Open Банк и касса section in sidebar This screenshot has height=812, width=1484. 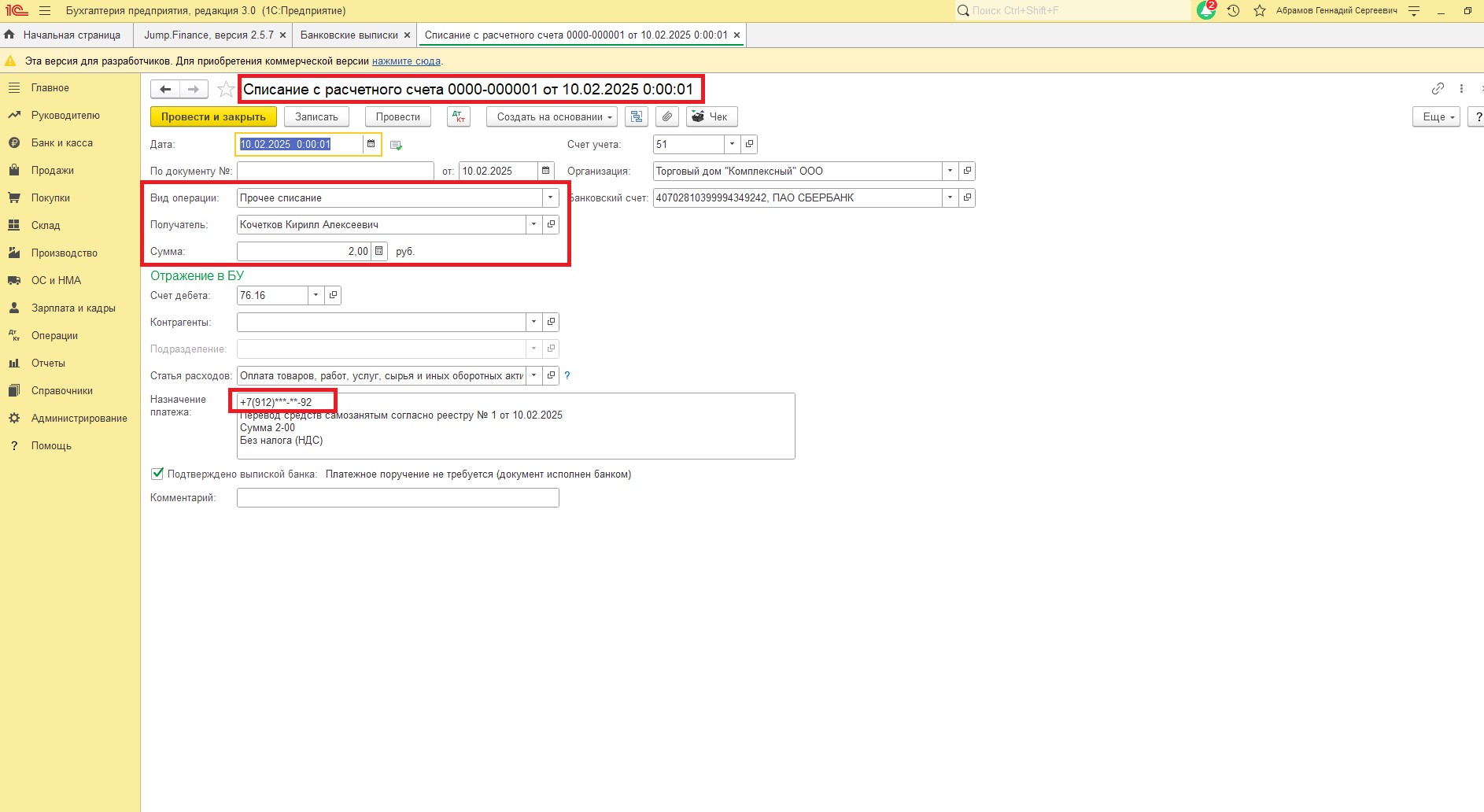tap(61, 142)
